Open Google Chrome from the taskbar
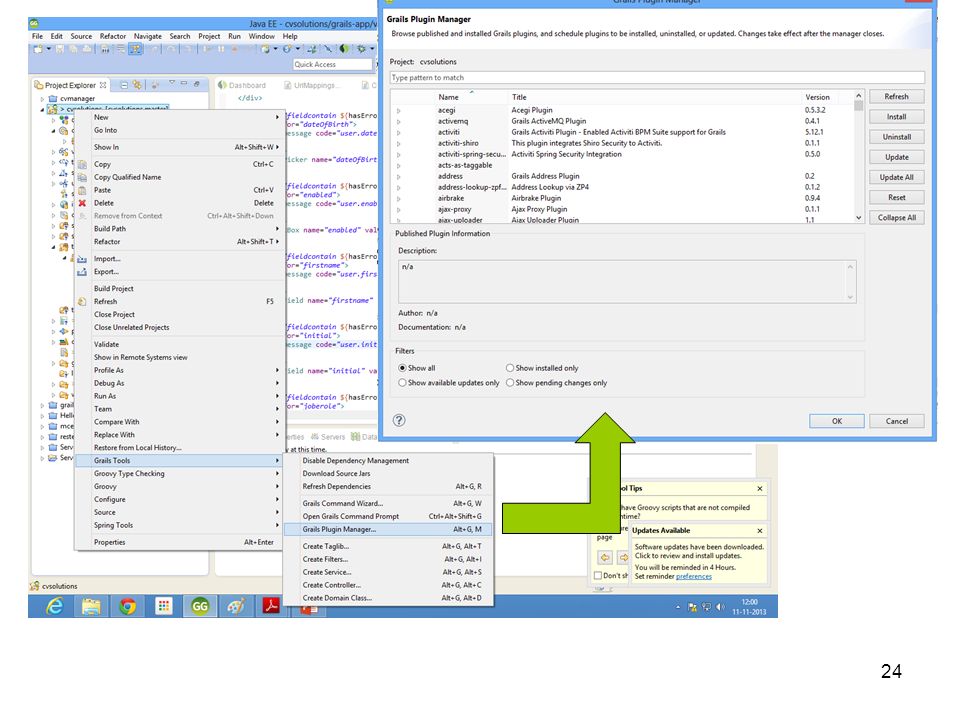The height and width of the screenshot is (720, 960). pos(127,606)
